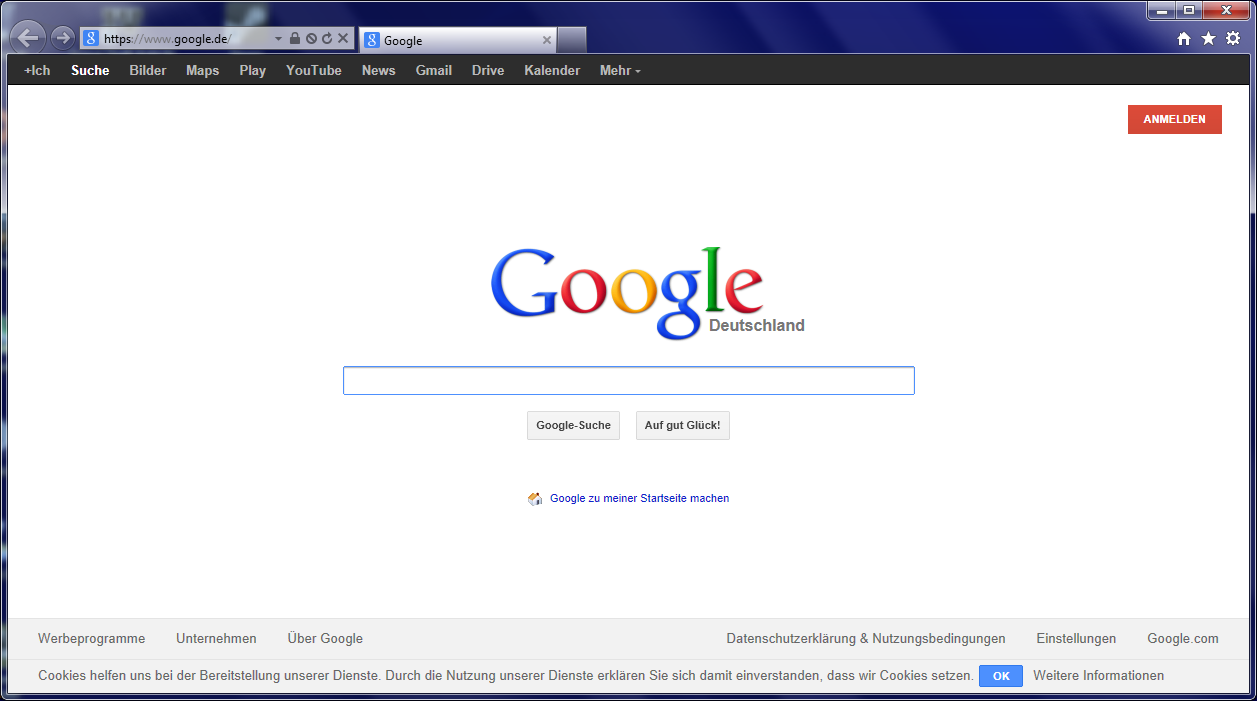The width and height of the screenshot is (1257, 701).
Task: Select the Google browser tab
Action: pyautogui.click(x=457, y=41)
